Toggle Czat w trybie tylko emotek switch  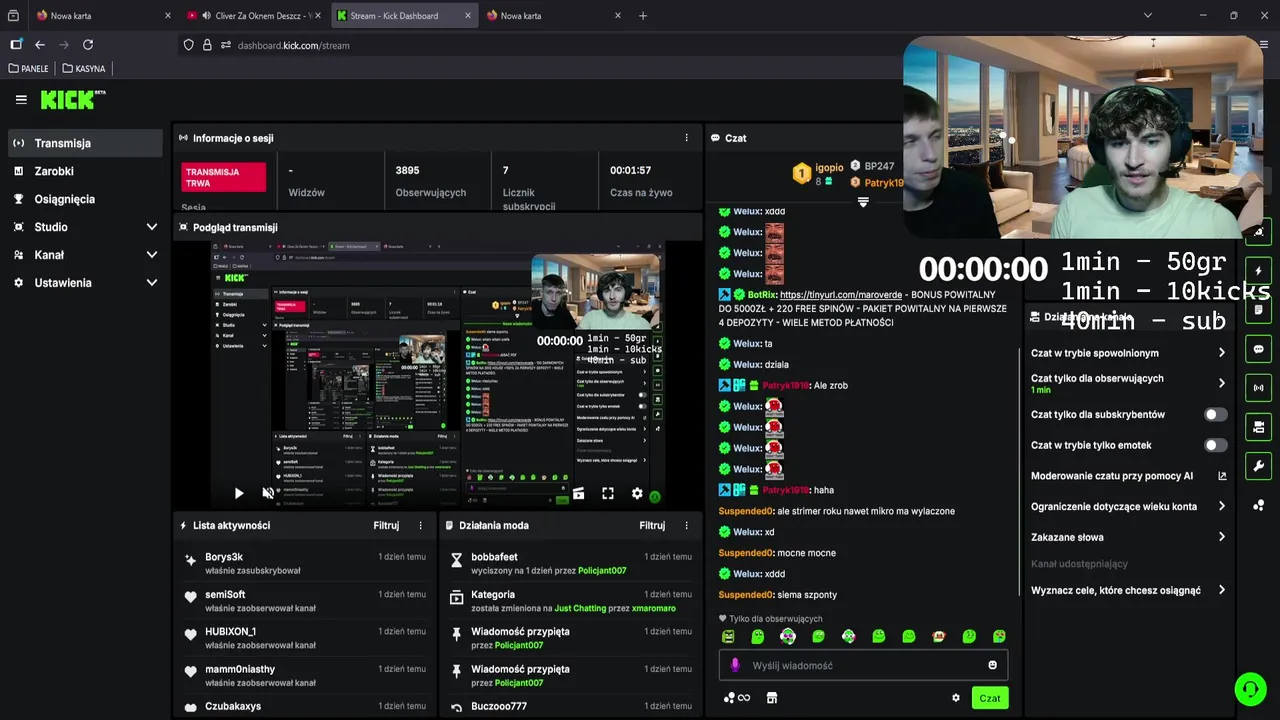[1215, 445]
